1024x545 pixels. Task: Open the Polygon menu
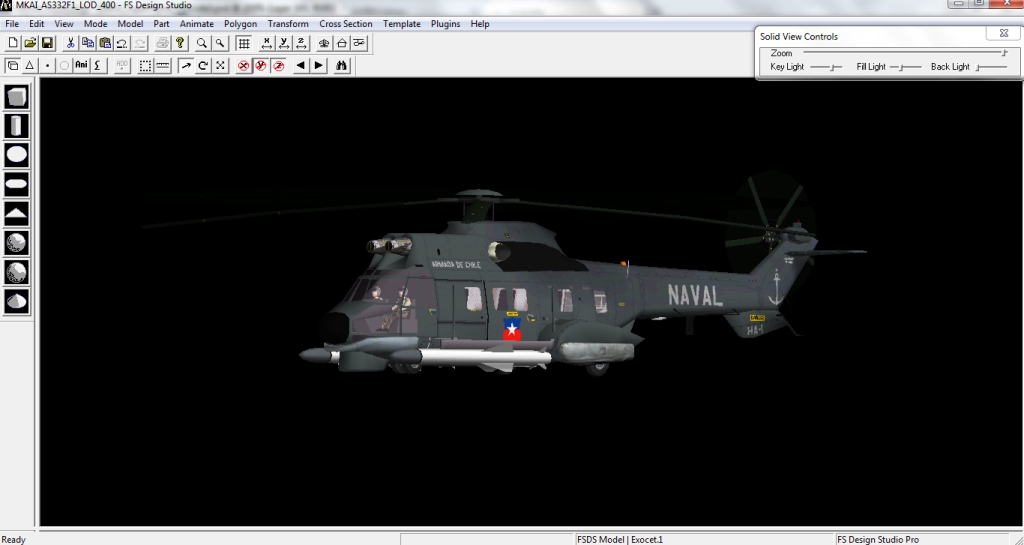coord(240,24)
